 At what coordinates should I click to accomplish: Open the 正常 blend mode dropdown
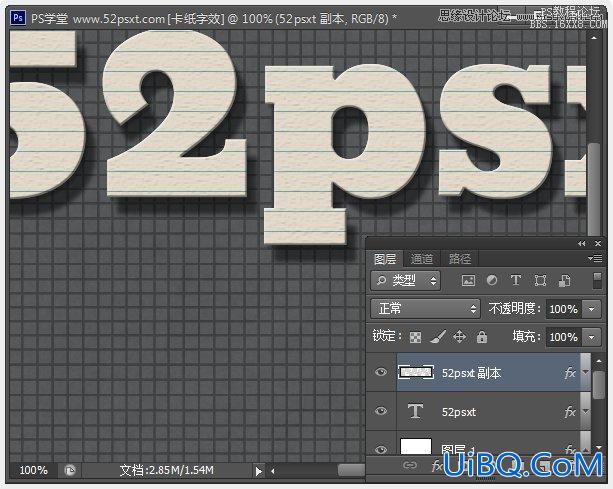click(x=425, y=309)
